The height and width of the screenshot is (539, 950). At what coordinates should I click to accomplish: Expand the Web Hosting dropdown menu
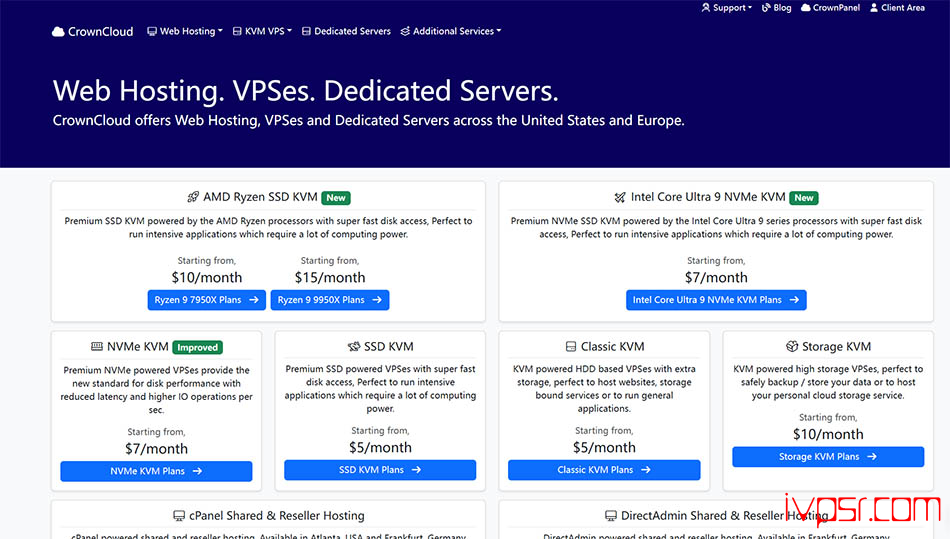(185, 31)
